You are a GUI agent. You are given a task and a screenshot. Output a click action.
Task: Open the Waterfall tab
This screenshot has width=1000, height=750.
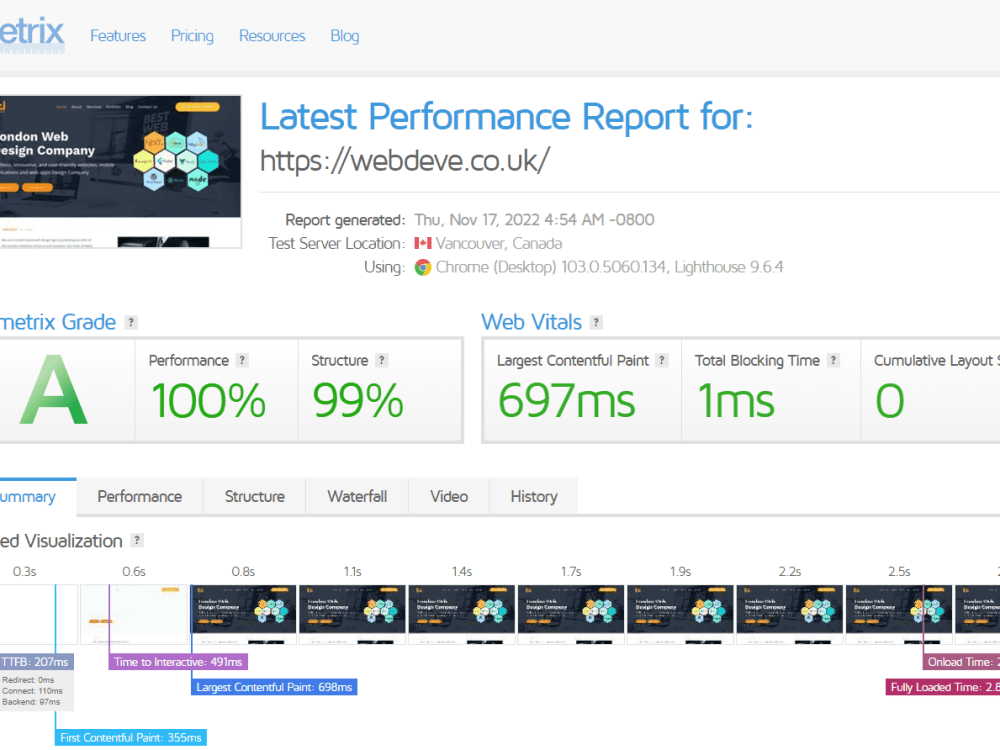point(357,497)
